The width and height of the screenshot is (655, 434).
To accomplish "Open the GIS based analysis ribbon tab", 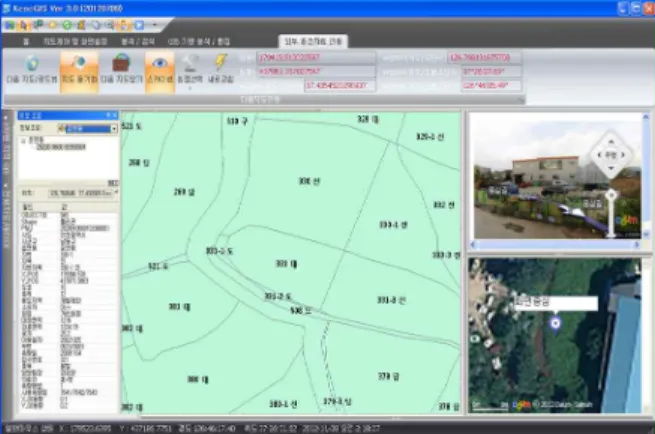I will (x=199, y=41).
